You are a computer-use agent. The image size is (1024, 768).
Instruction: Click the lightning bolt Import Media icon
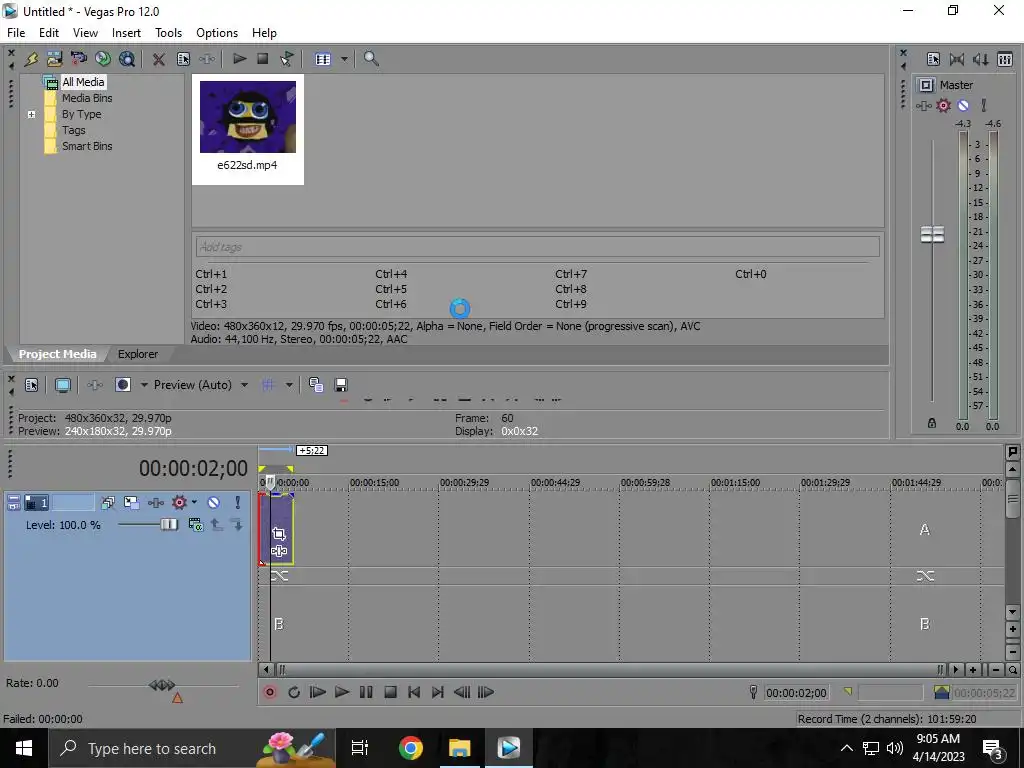tap(31, 59)
